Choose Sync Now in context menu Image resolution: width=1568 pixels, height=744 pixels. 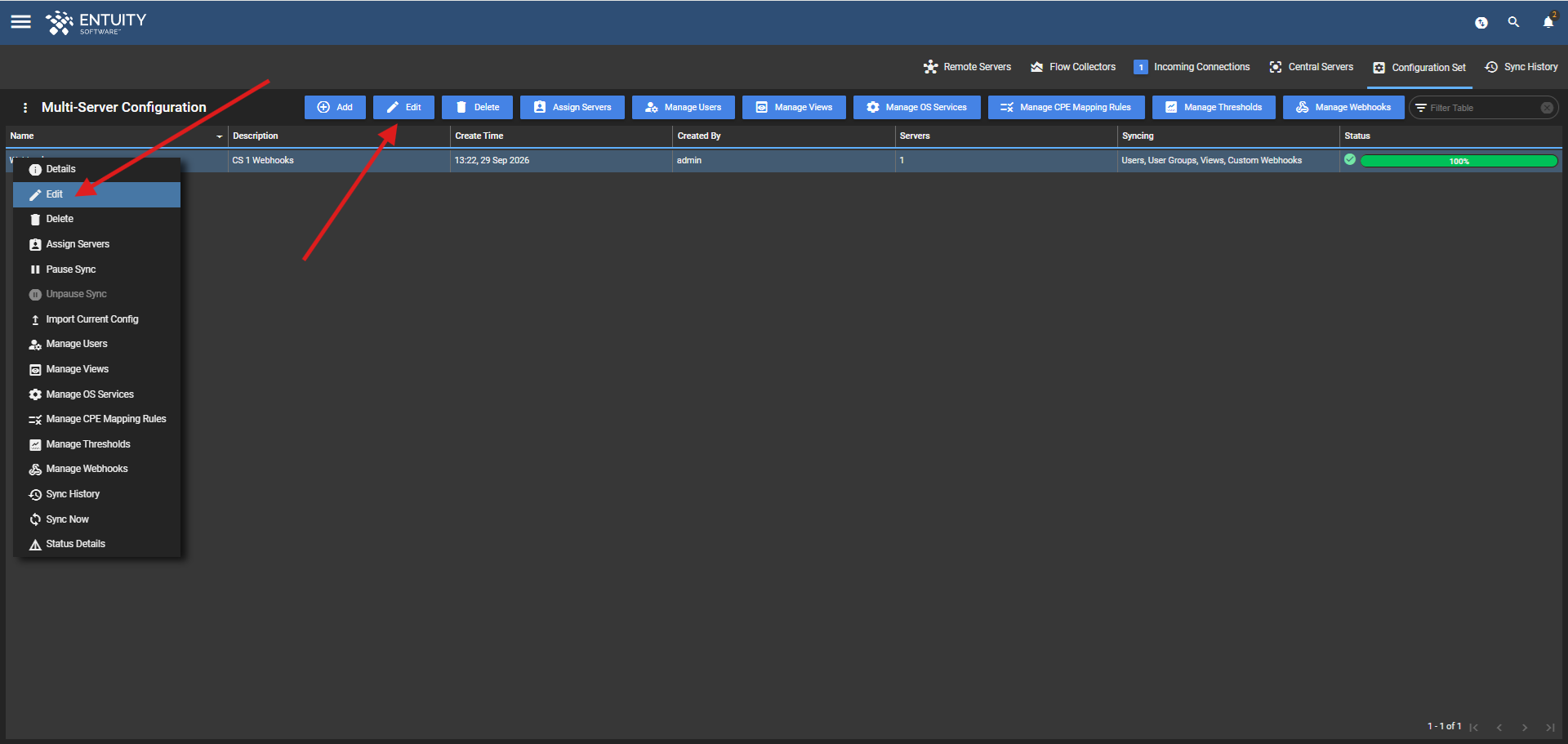[x=97, y=519]
